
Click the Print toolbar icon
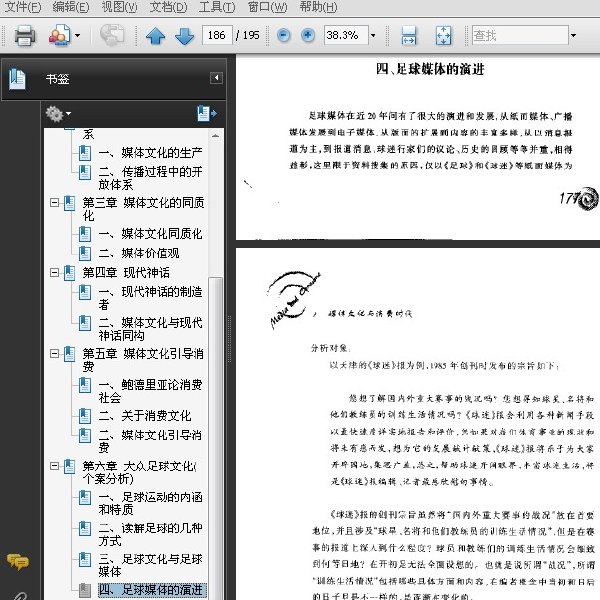coord(24,36)
